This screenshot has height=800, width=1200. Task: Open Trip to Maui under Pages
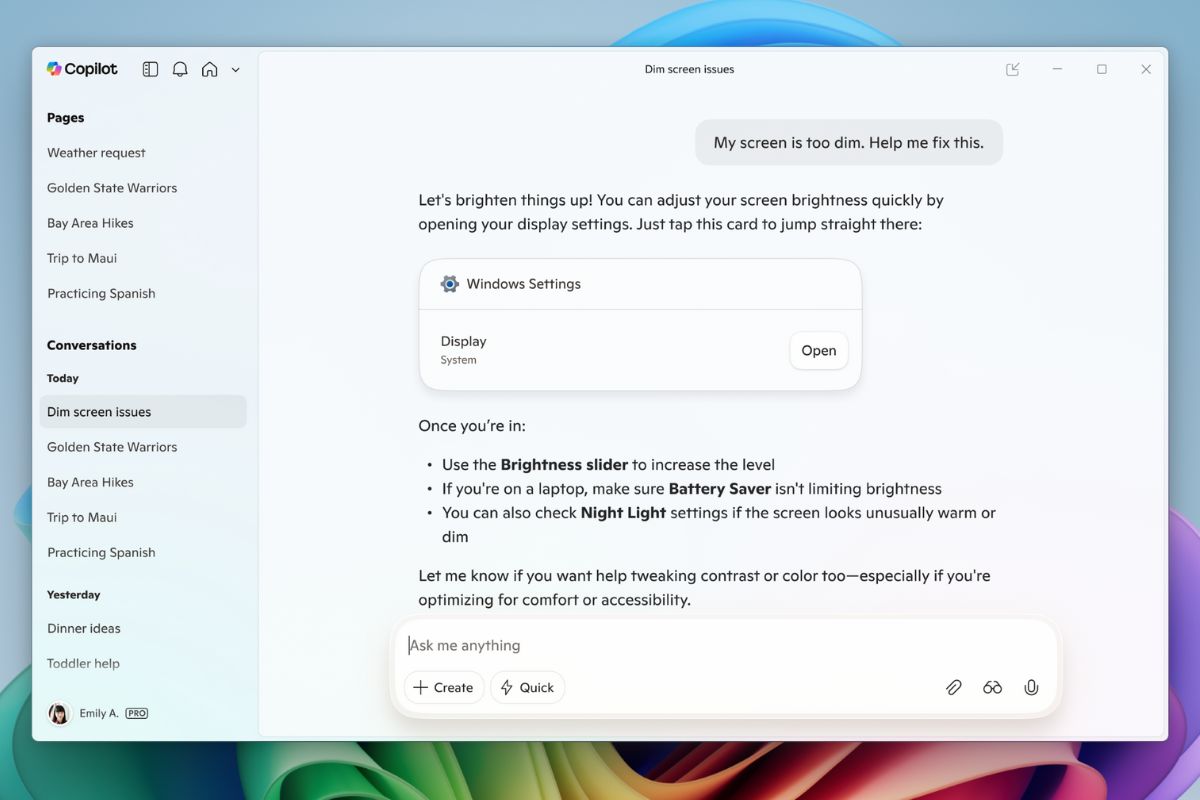(x=82, y=258)
